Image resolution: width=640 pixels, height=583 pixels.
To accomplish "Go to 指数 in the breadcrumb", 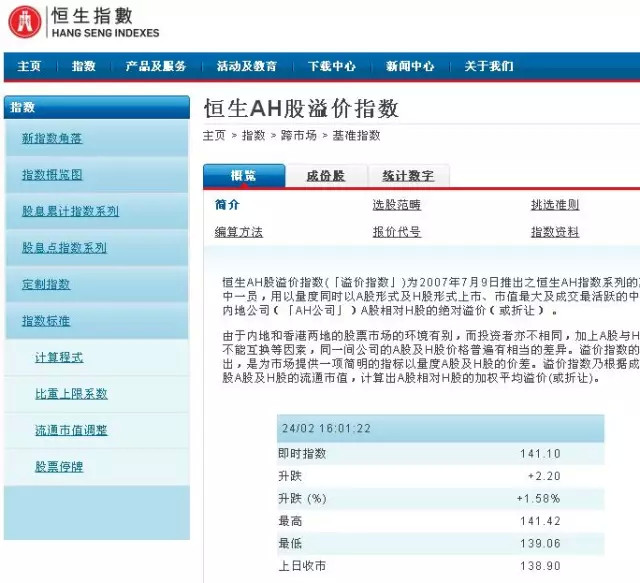I will point(253,135).
